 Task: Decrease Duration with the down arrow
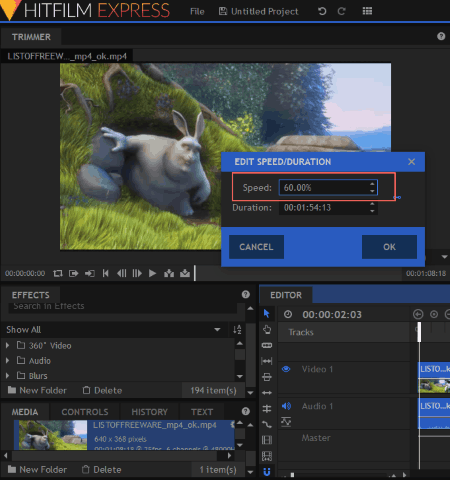click(x=372, y=211)
